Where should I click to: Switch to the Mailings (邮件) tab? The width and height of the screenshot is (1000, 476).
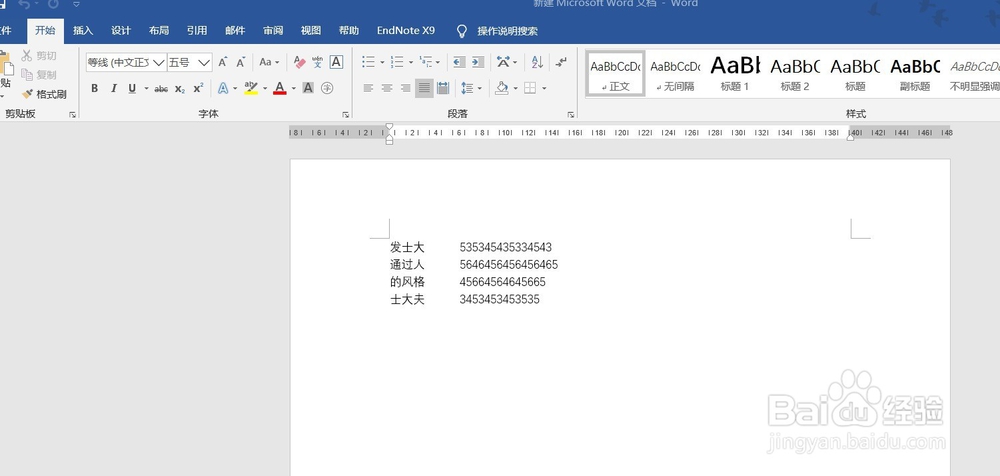point(235,31)
